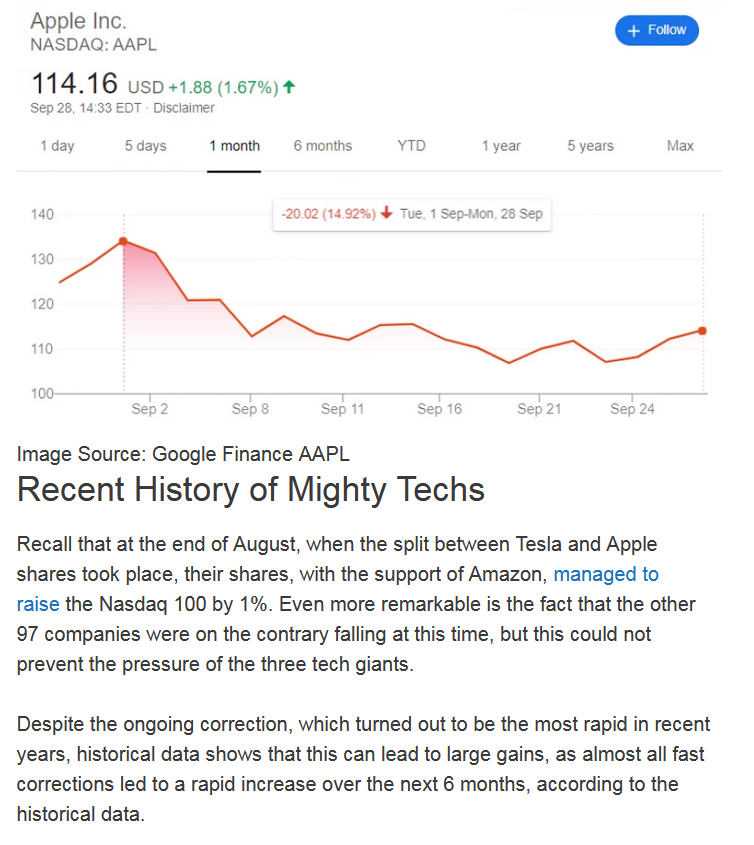Click the Sep 8 date label on axis

[x=250, y=409]
